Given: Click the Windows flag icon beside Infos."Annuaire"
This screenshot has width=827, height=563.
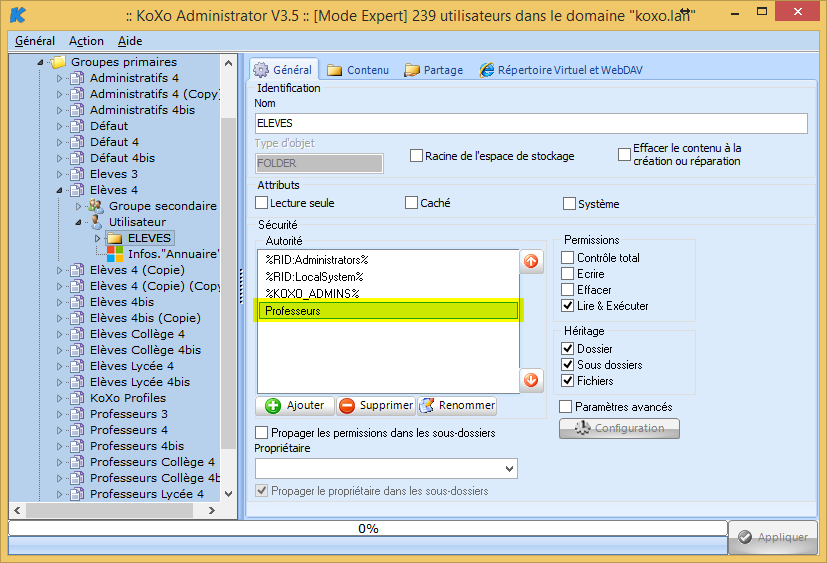Looking at the screenshot, I should 114,254.
